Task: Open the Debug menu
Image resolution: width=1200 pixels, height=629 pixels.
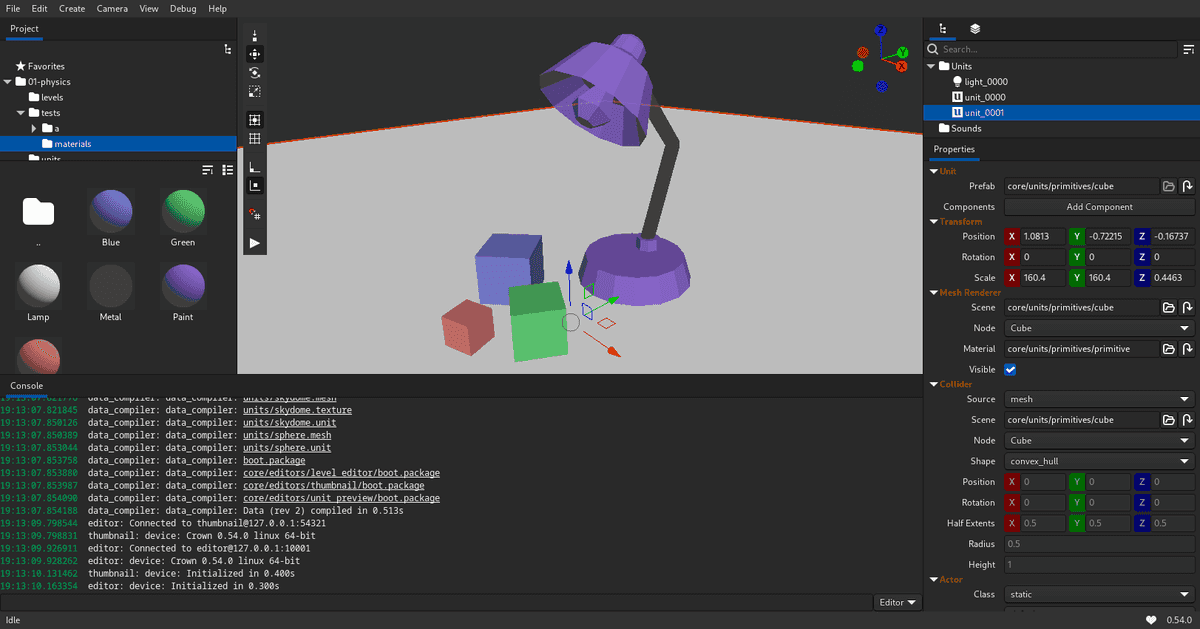Action: 183,9
